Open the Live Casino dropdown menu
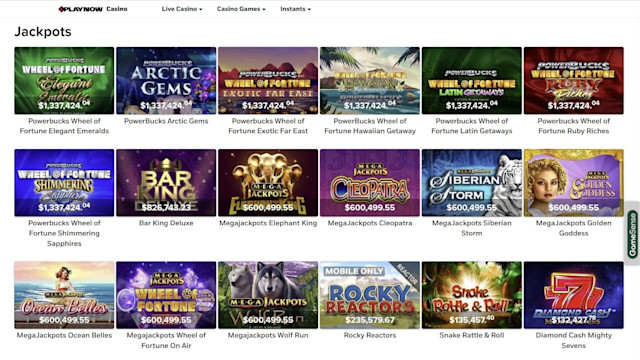The image size is (640, 360). click(182, 9)
